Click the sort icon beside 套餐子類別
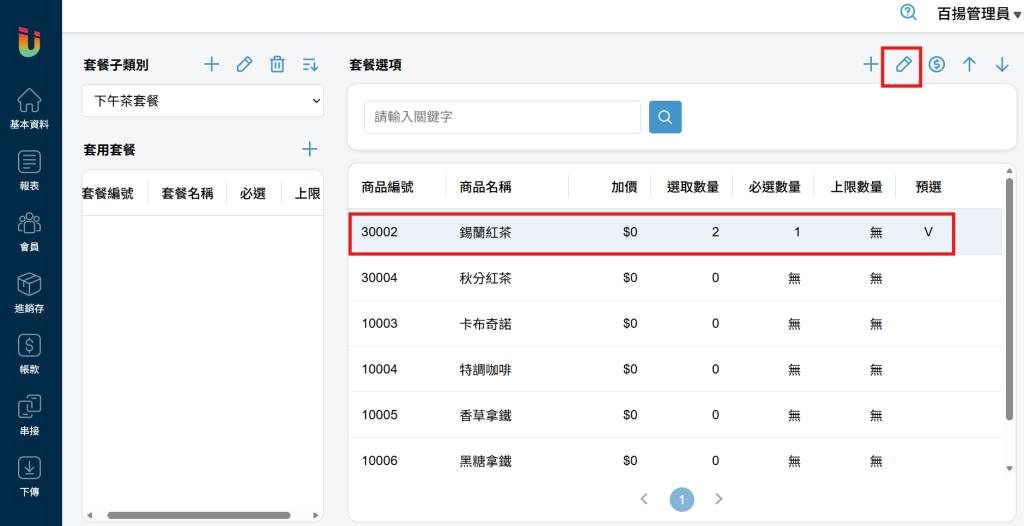1024x526 pixels. pyautogui.click(x=310, y=65)
